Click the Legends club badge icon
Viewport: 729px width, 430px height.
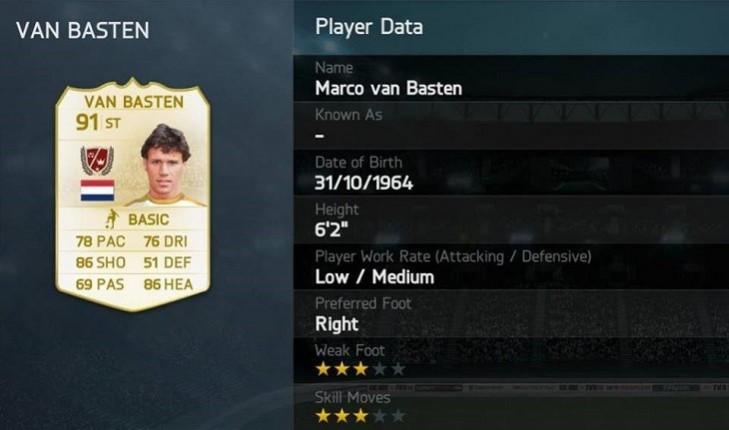97,160
